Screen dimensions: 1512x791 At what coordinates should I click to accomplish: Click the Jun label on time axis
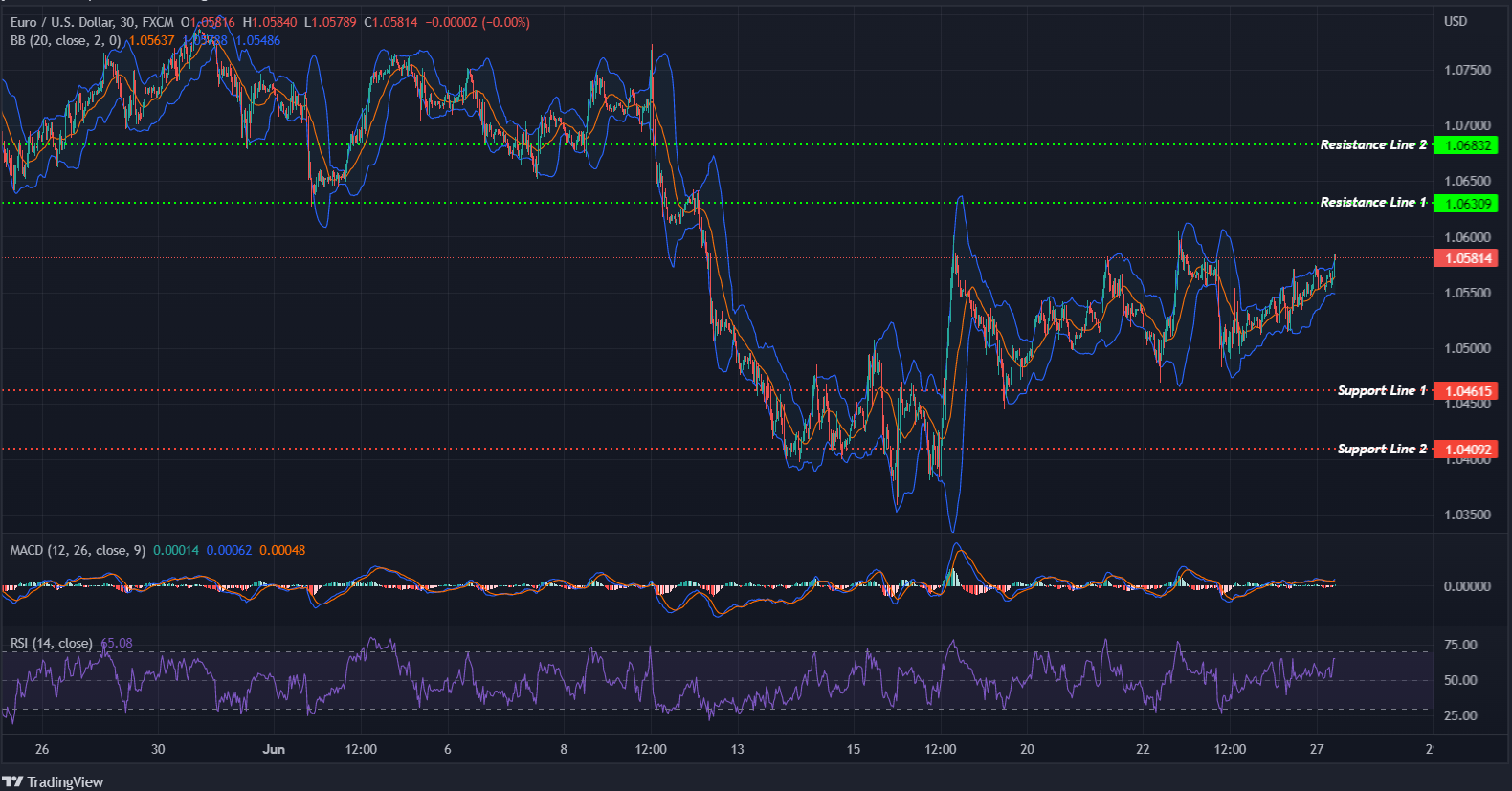click(274, 749)
